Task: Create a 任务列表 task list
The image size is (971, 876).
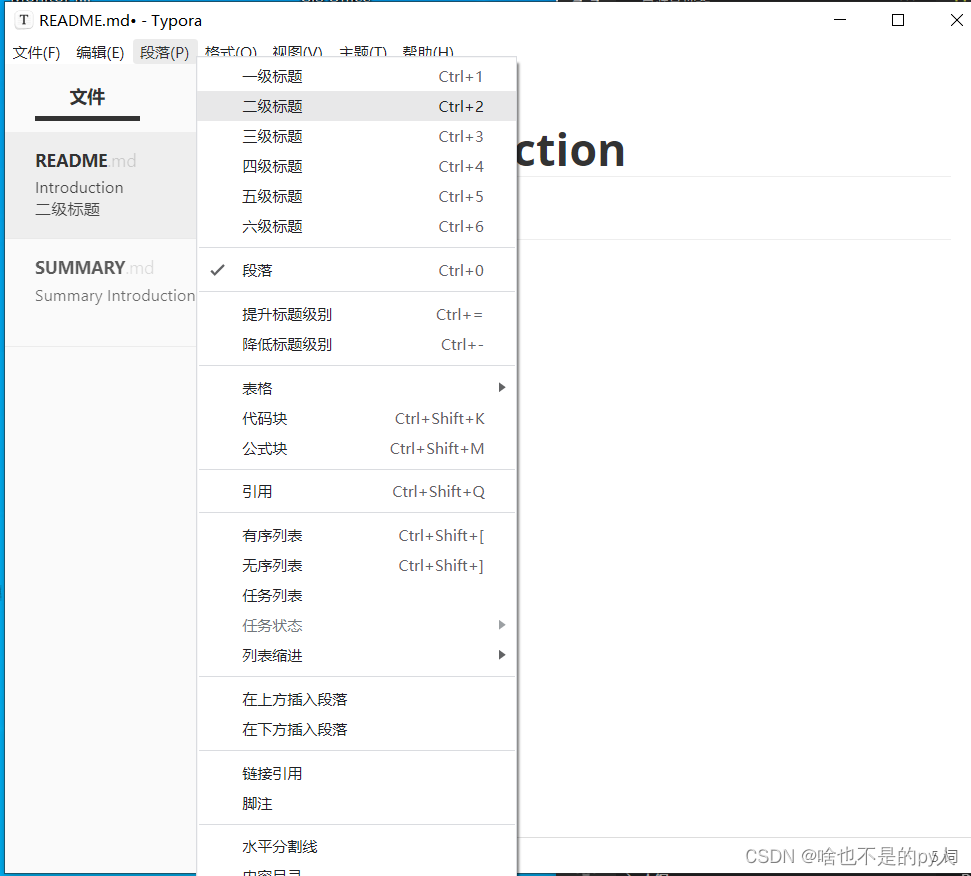Action: [x=272, y=595]
